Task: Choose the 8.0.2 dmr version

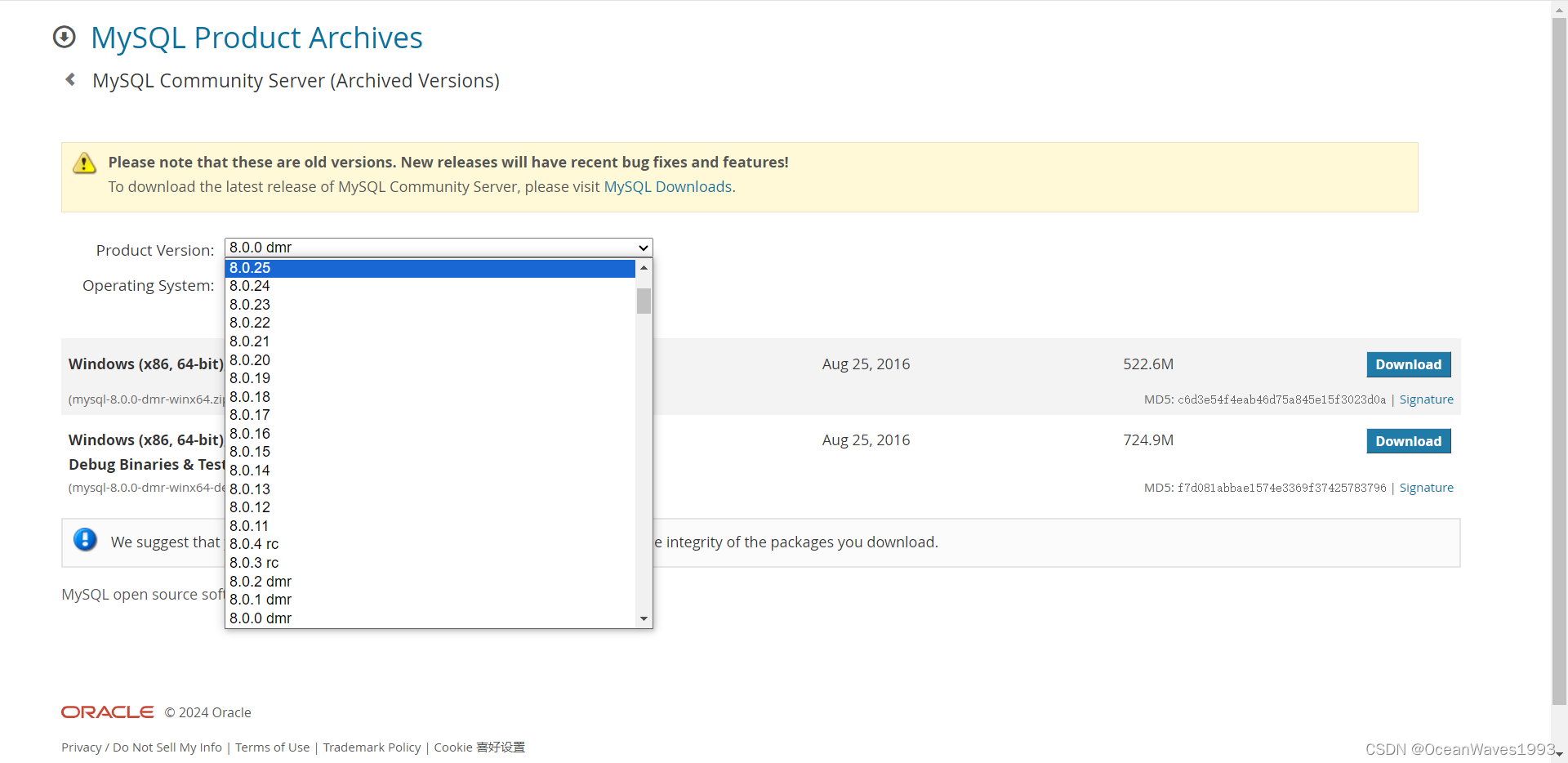Action: [430, 582]
